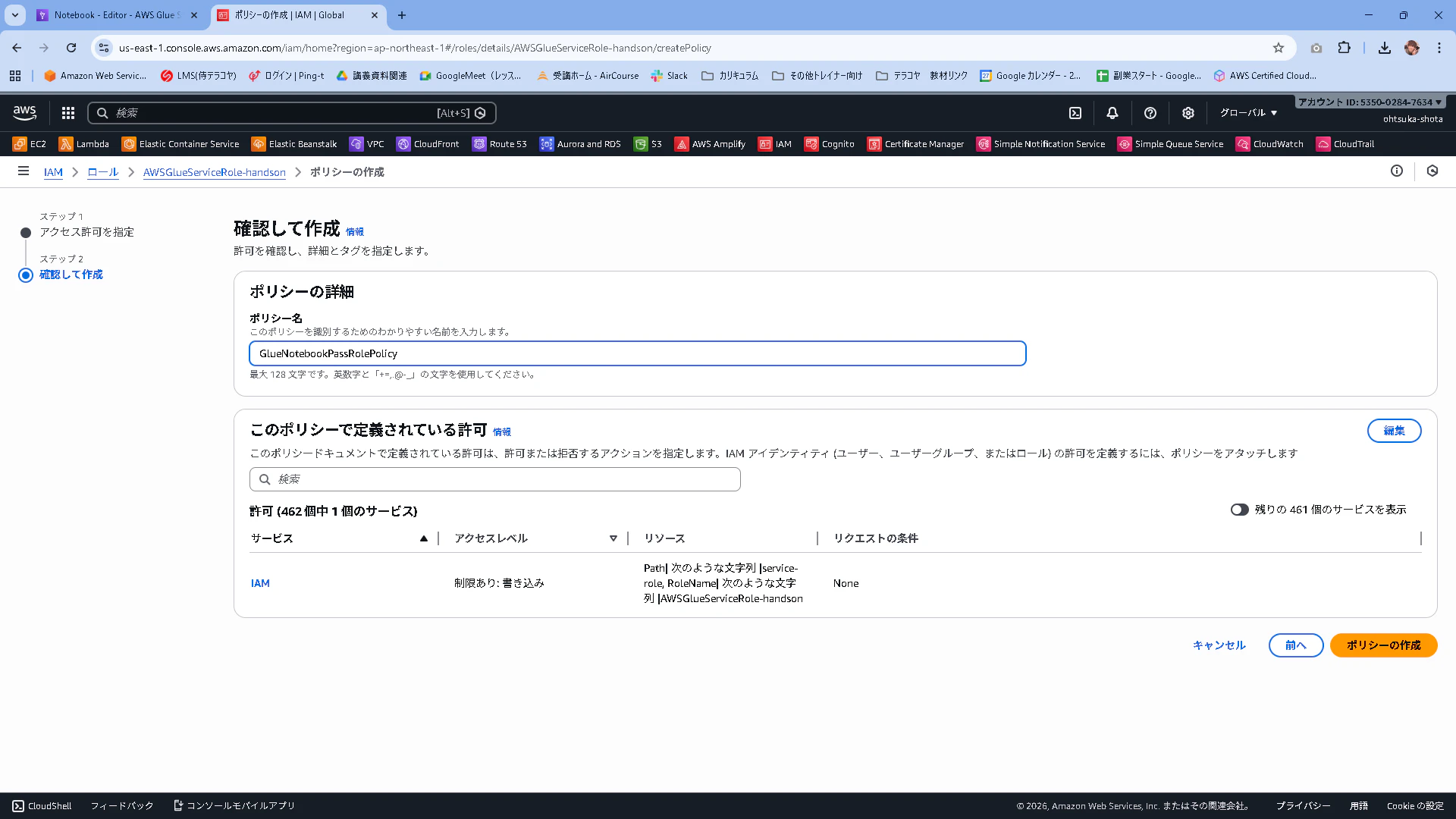Click the notifications bell icon
Viewport: 1456px width, 819px height.
click(x=1112, y=113)
